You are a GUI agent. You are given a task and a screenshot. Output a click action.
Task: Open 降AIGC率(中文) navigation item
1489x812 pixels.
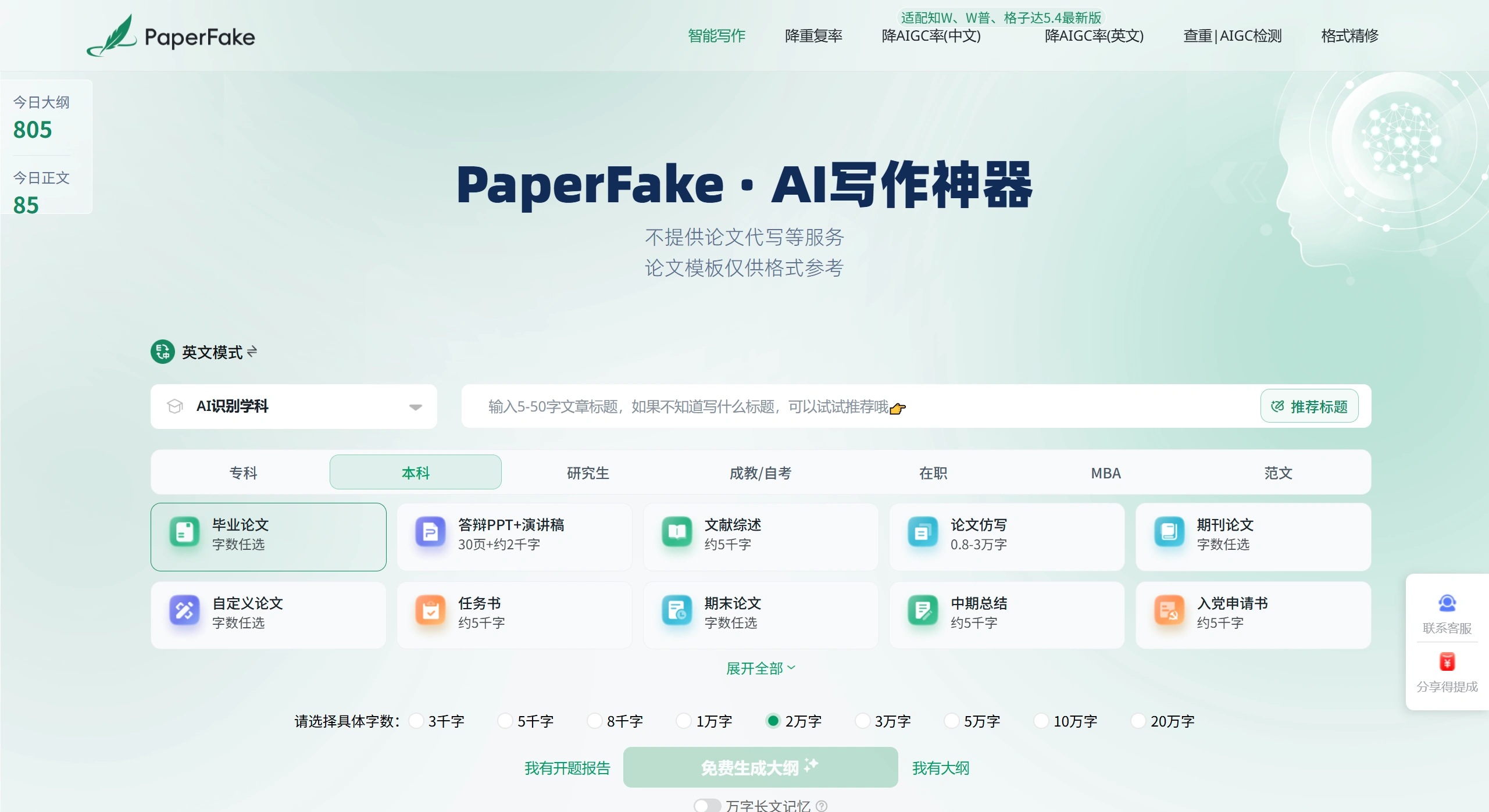[931, 36]
